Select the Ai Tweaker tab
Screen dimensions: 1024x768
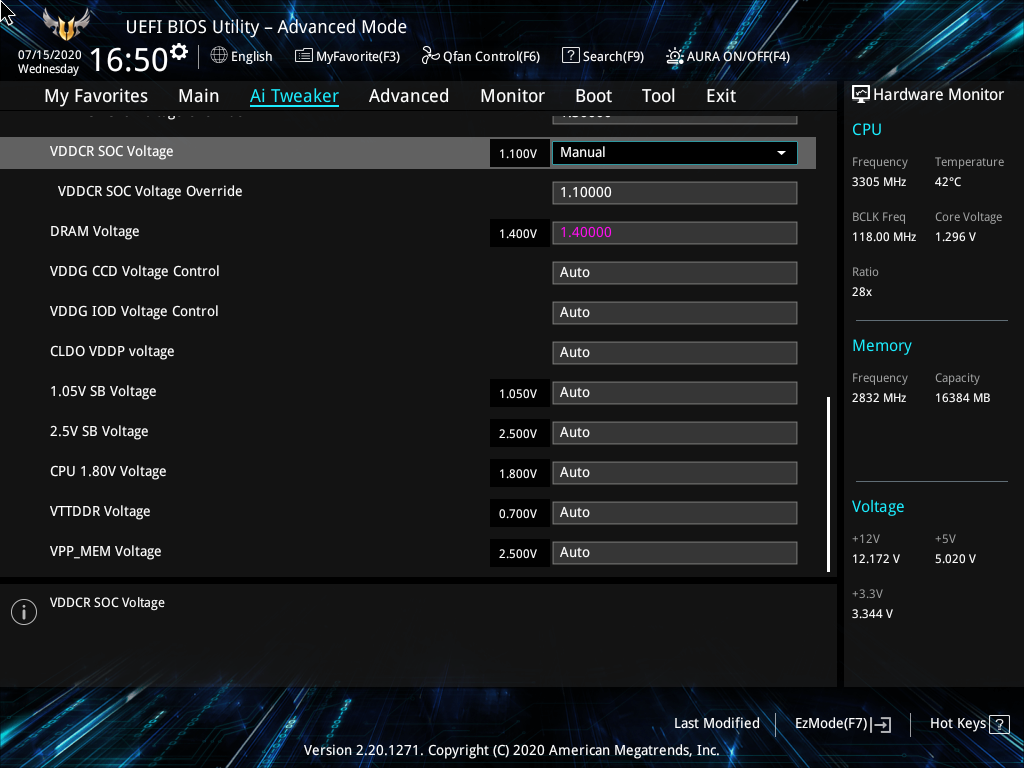(294, 96)
